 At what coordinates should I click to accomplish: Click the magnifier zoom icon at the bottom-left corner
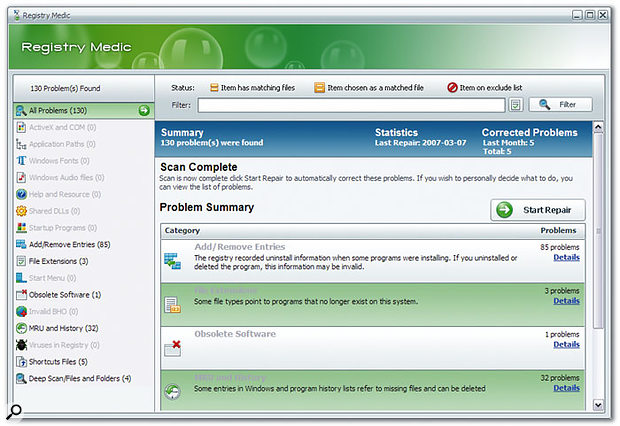pos(14,411)
